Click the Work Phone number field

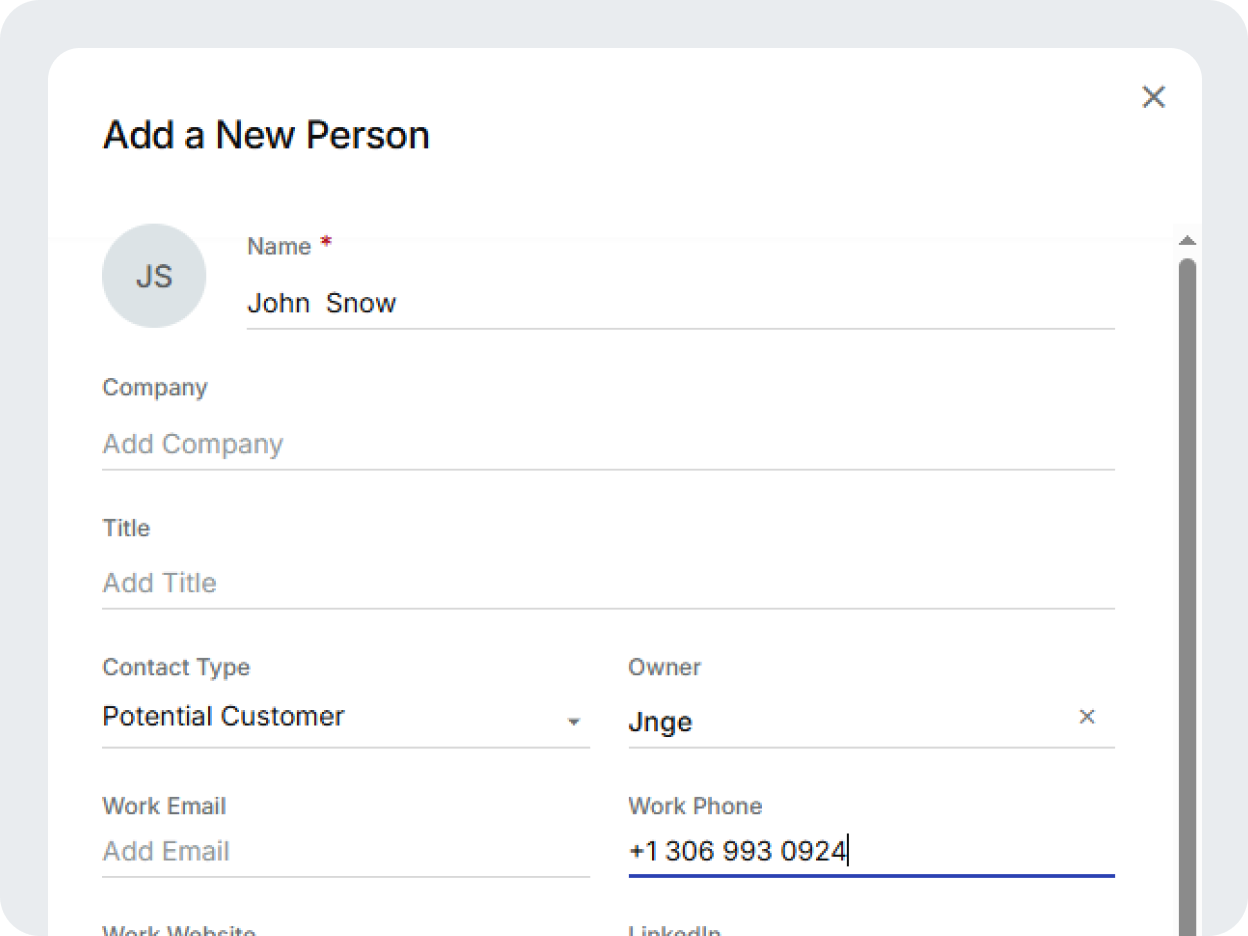pyautogui.click(x=870, y=852)
